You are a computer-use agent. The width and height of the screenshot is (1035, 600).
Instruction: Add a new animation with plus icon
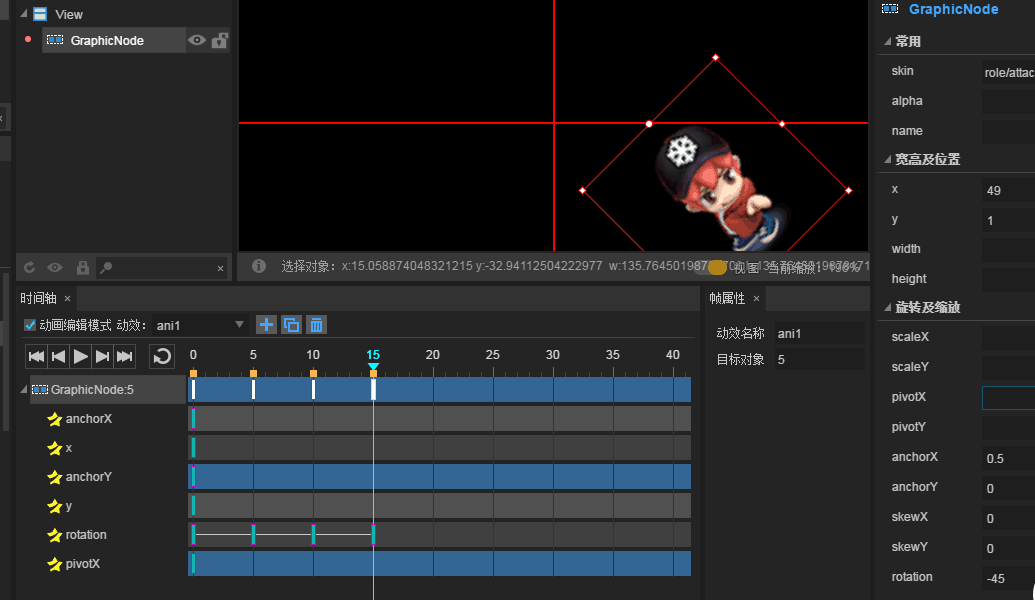(266, 325)
